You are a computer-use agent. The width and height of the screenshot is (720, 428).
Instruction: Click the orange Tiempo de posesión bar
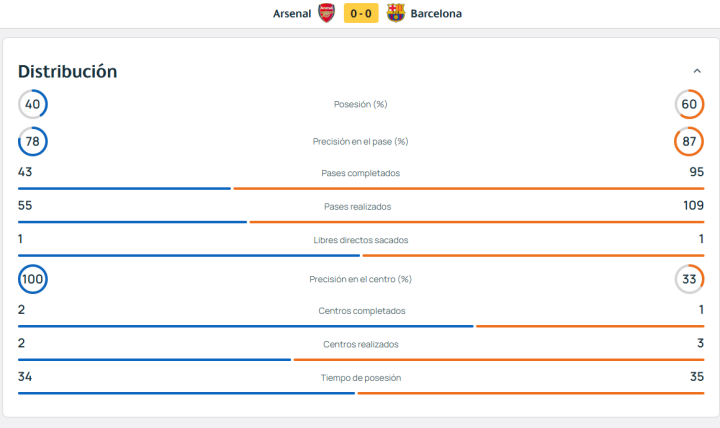click(x=531, y=394)
